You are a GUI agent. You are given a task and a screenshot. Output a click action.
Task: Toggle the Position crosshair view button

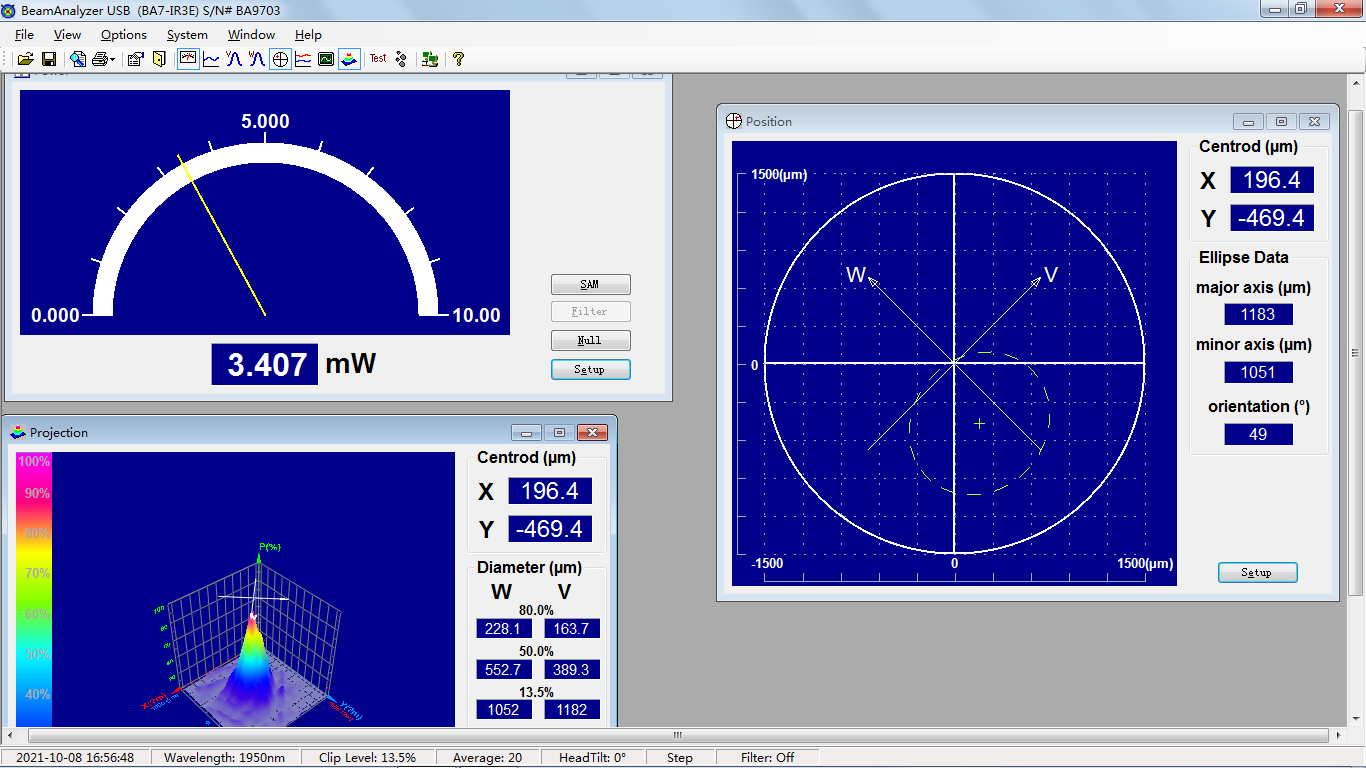281,60
